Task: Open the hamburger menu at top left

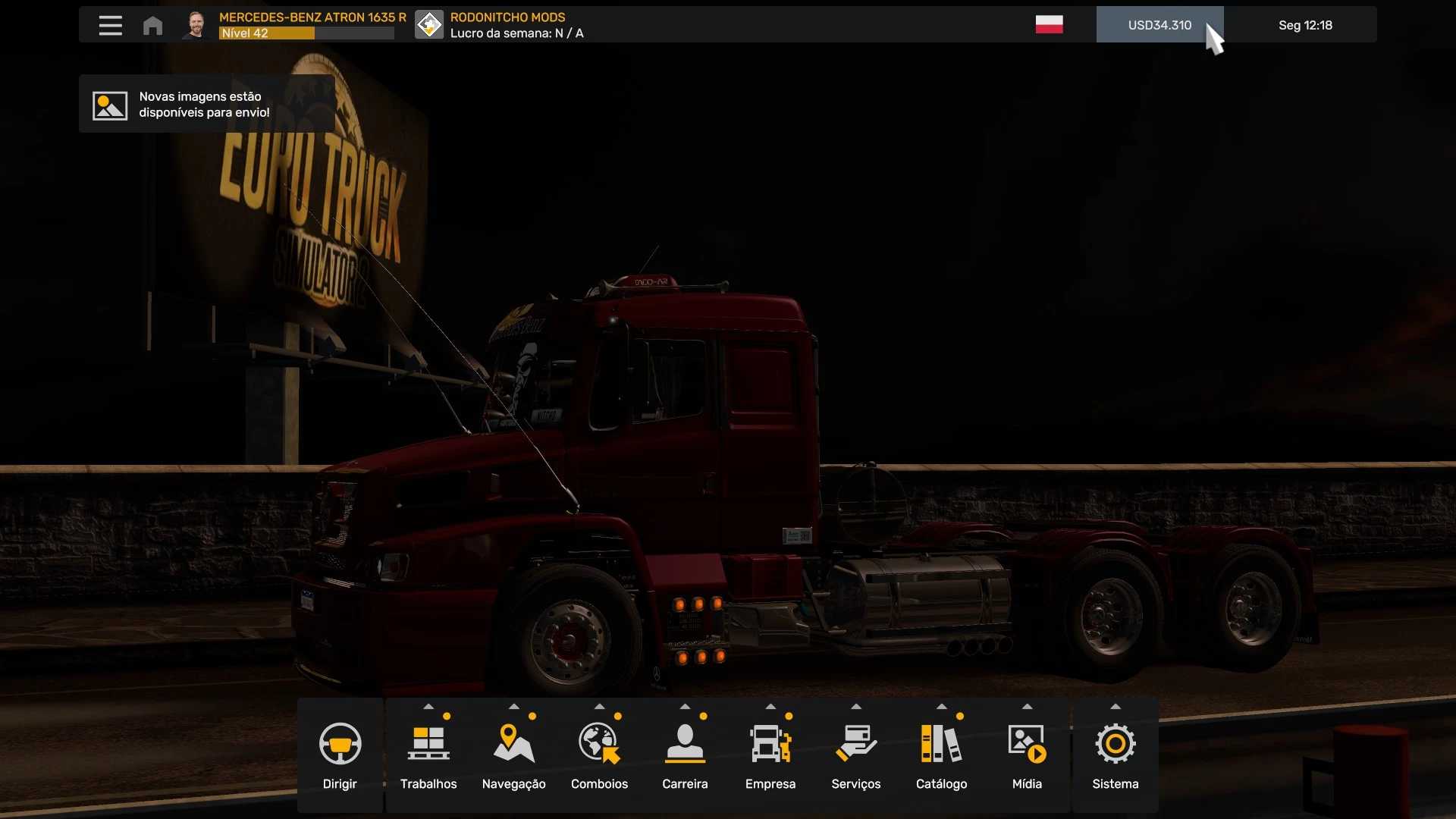Action: pos(110,25)
